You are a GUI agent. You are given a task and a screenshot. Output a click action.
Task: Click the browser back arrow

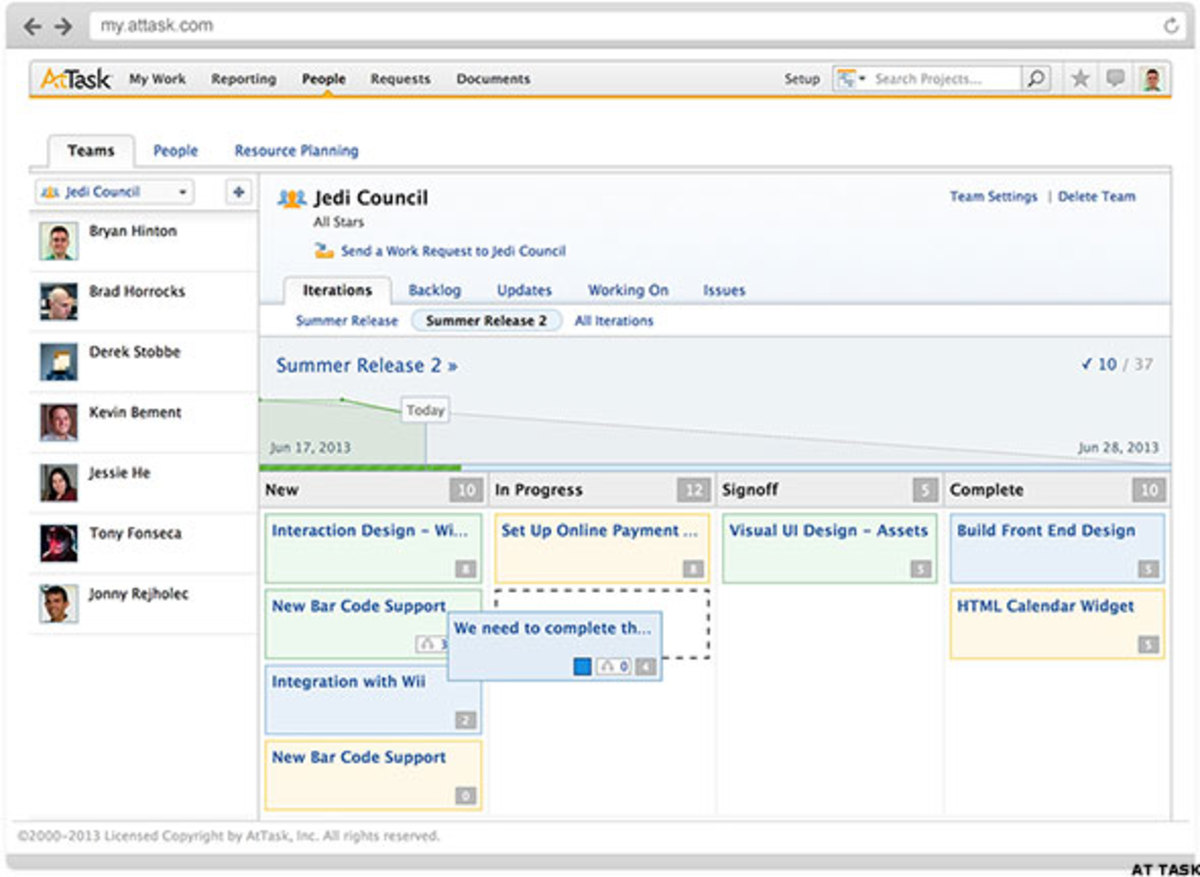[x=32, y=27]
